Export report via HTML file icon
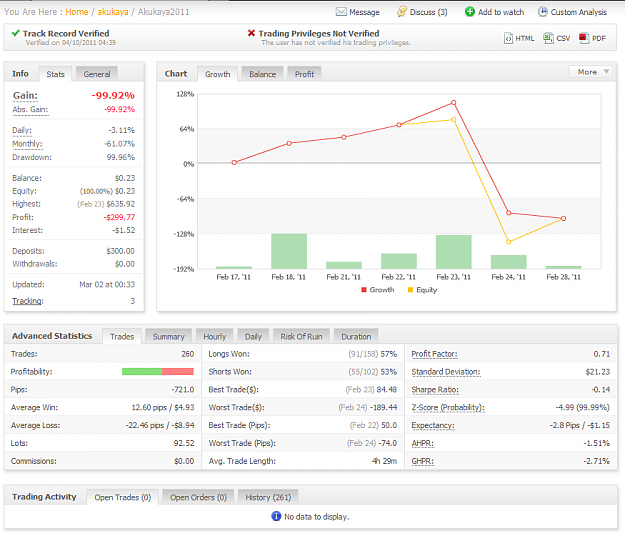This screenshot has width=625, height=541. pos(508,38)
